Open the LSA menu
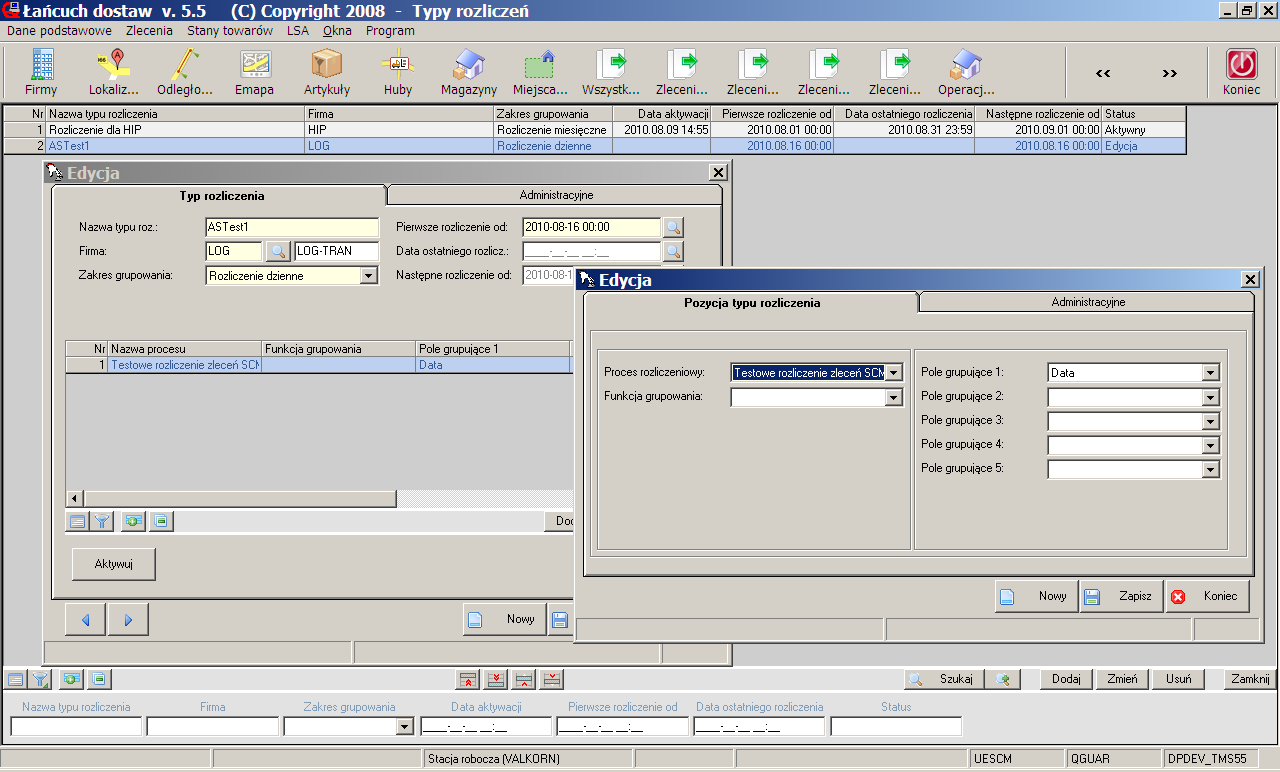1280x772 pixels. pyautogui.click(x=298, y=31)
